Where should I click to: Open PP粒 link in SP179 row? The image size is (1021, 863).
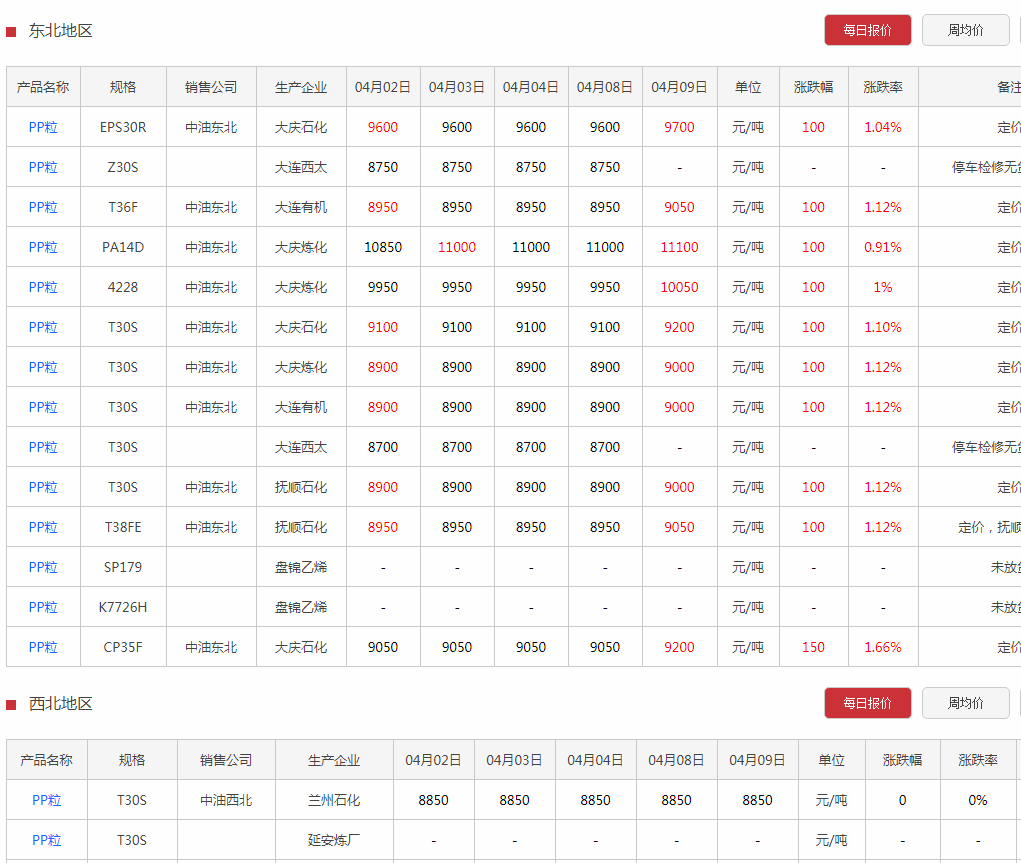pos(43,567)
